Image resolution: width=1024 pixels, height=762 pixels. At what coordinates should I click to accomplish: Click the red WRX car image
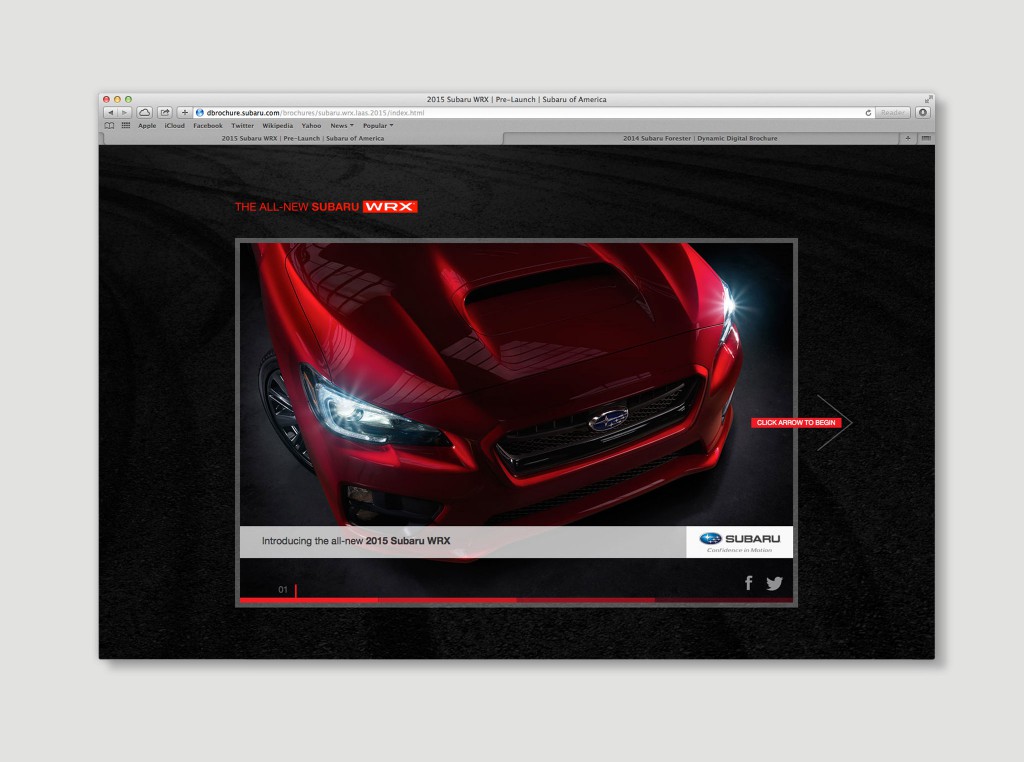pyautogui.click(x=516, y=385)
